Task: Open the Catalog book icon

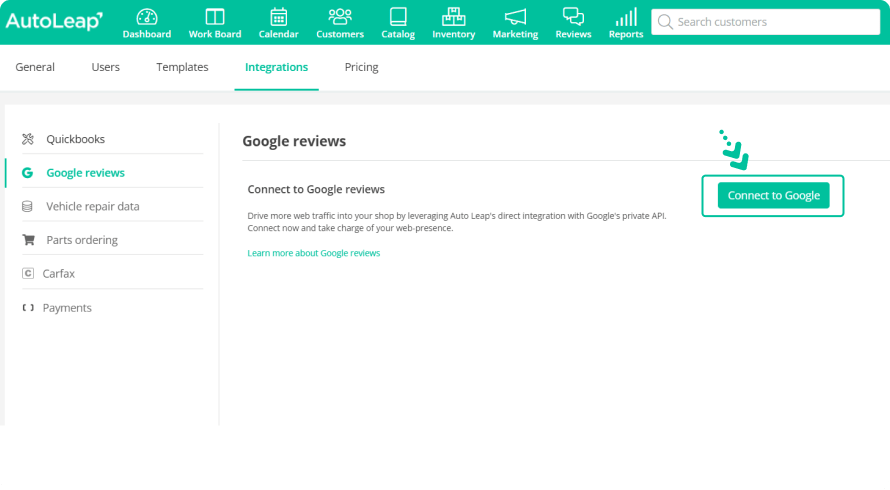Action: (398, 18)
